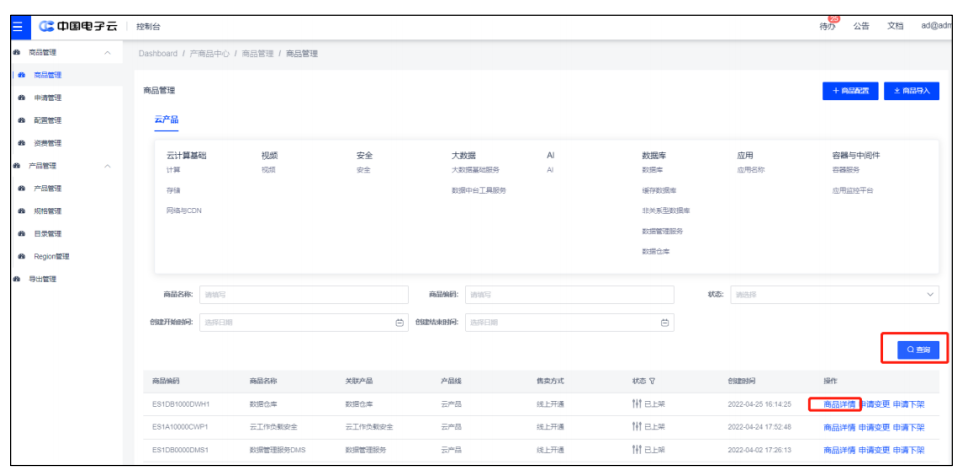Click 申请下架 for row ES1A10000CWP1
962x473 pixels.
(x=909, y=428)
